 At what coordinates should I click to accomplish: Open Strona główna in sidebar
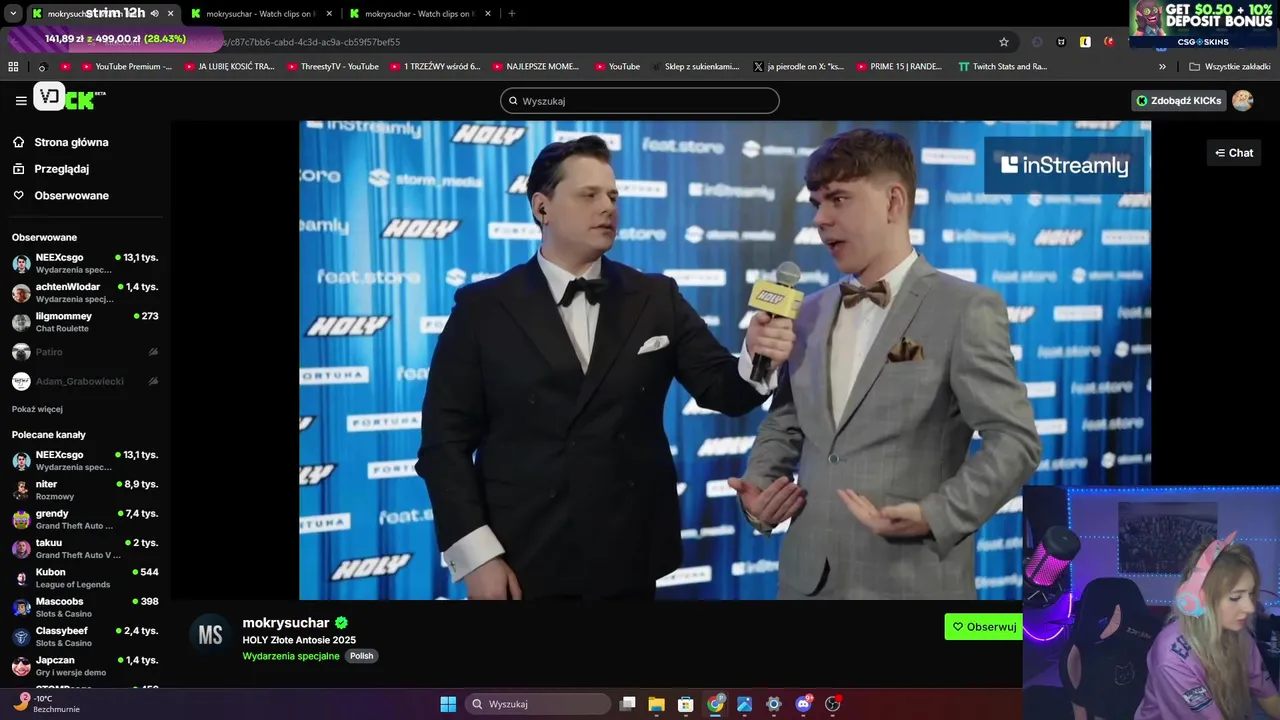pyautogui.click(x=71, y=142)
